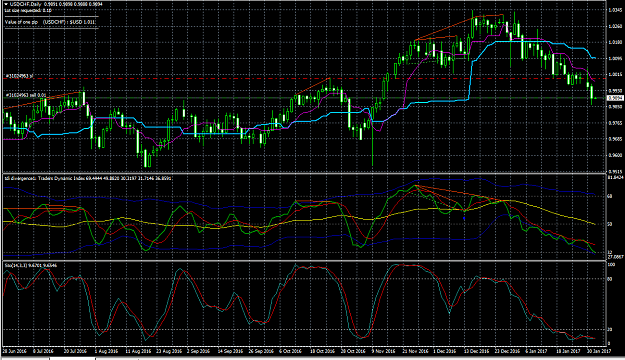
Task: Click the 20 Jul 2016 date label
Action: point(75,351)
